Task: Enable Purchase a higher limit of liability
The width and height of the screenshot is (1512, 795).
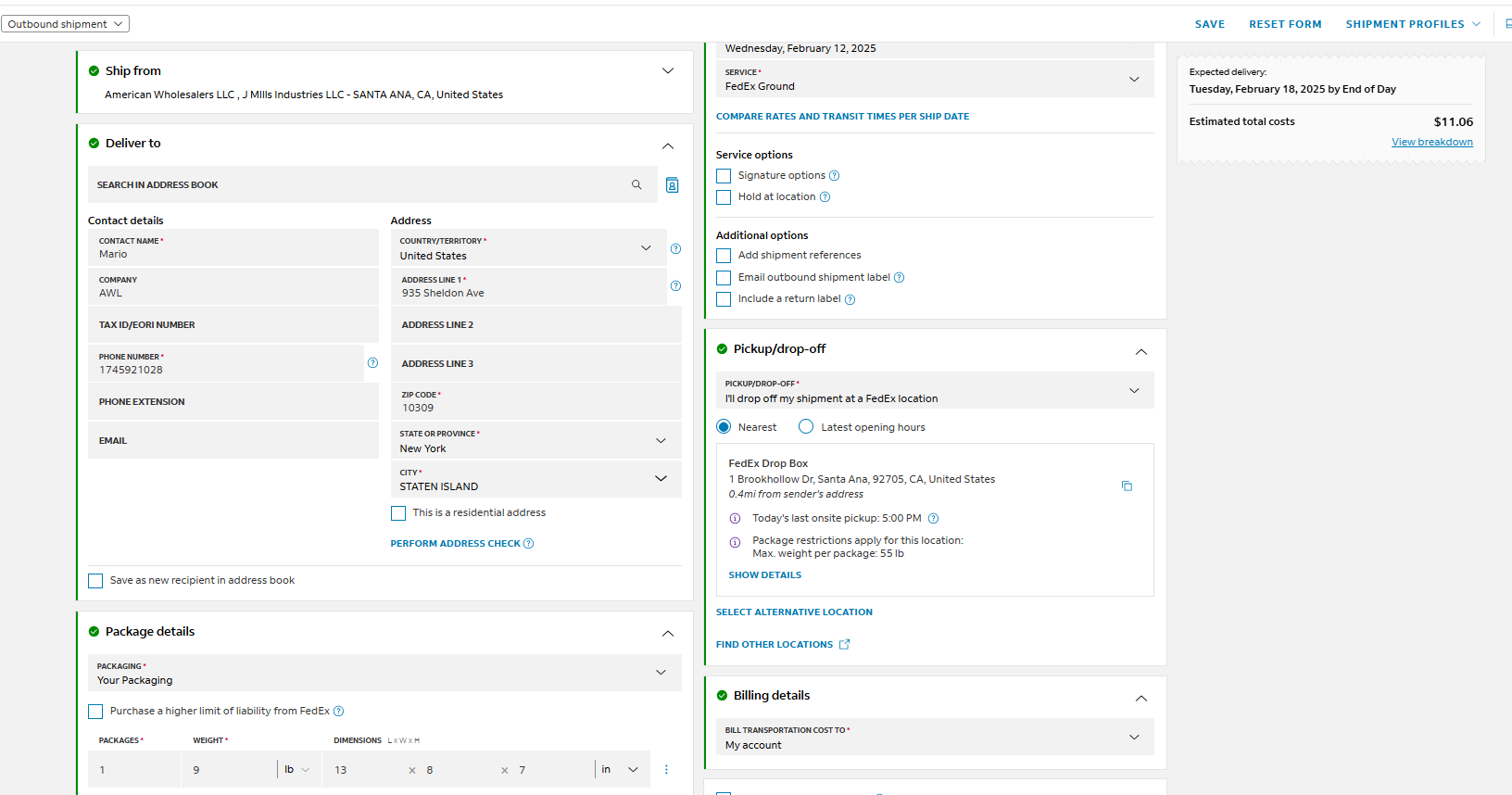Action: click(x=95, y=712)
